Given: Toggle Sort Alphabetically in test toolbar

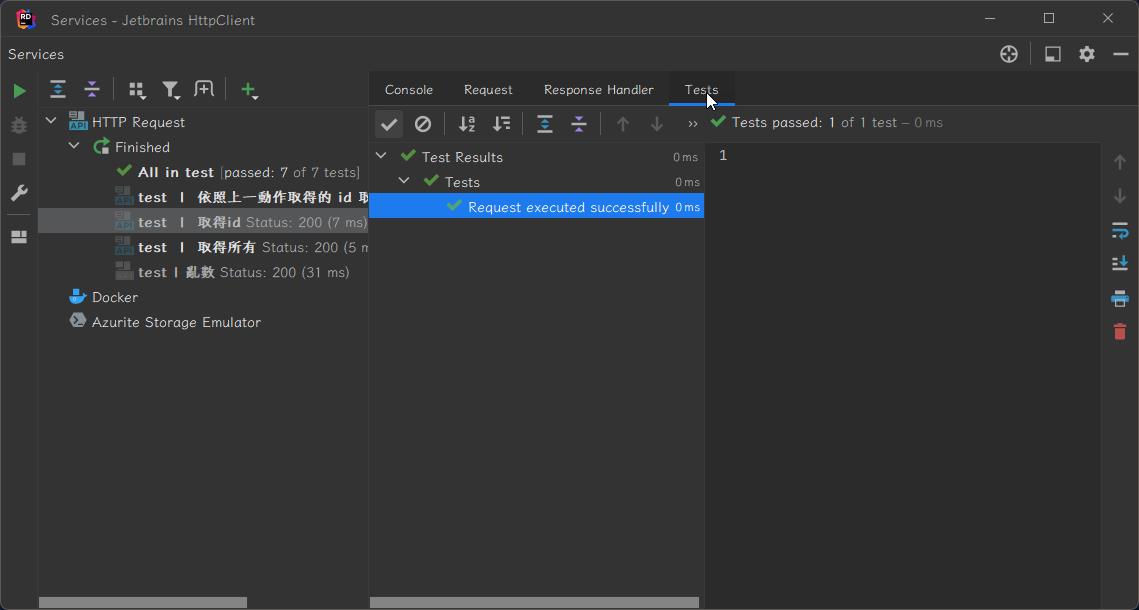Looking at the screenshot, I should [x=467, y=124].
